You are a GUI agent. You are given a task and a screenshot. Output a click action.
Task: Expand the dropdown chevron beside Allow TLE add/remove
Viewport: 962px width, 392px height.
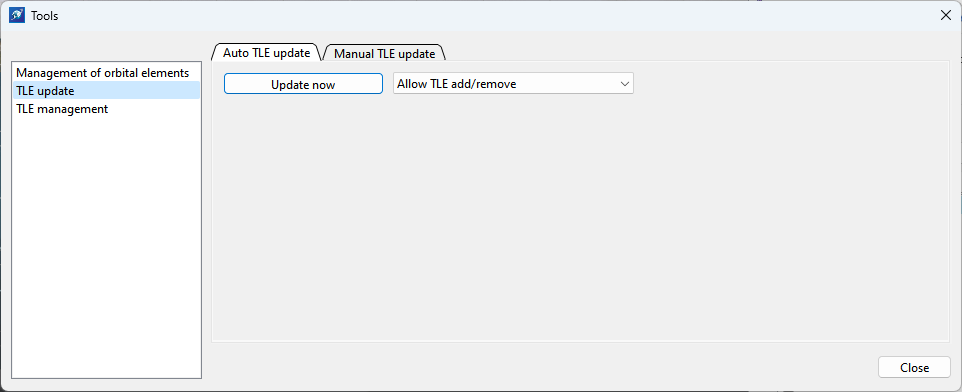pyautogui.click(x=625, y=84)
